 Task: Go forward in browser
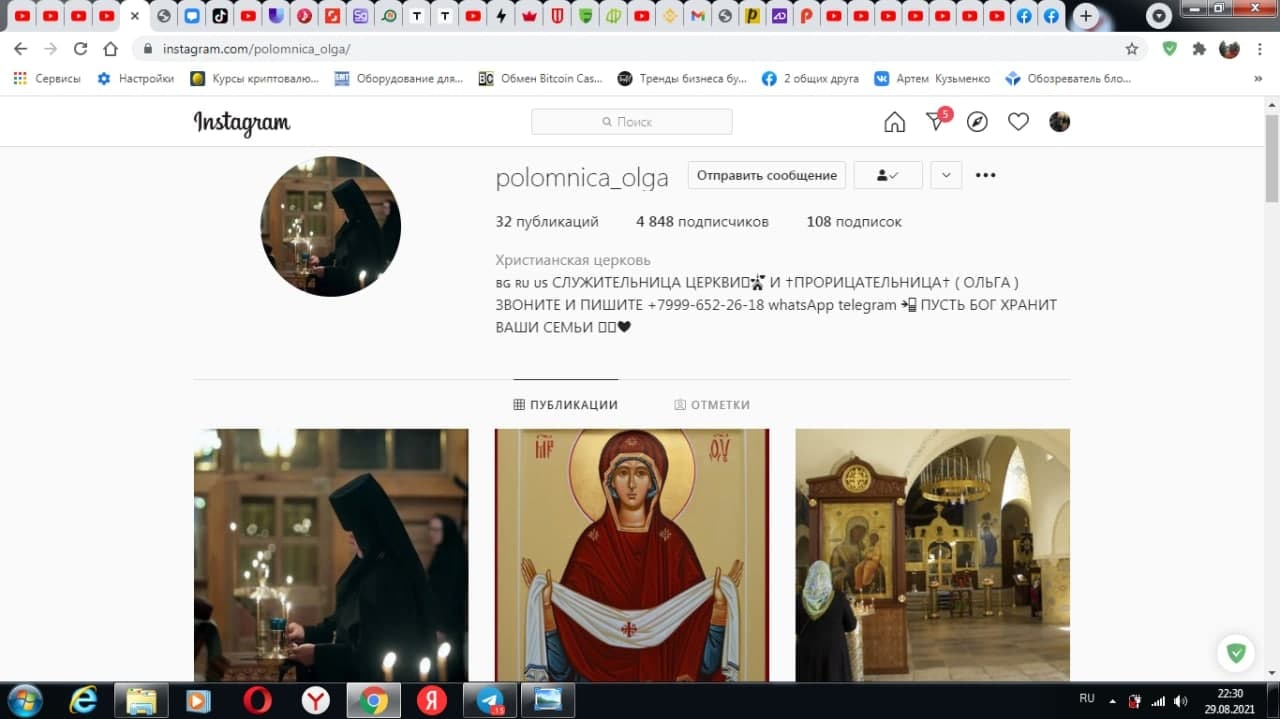50,48
